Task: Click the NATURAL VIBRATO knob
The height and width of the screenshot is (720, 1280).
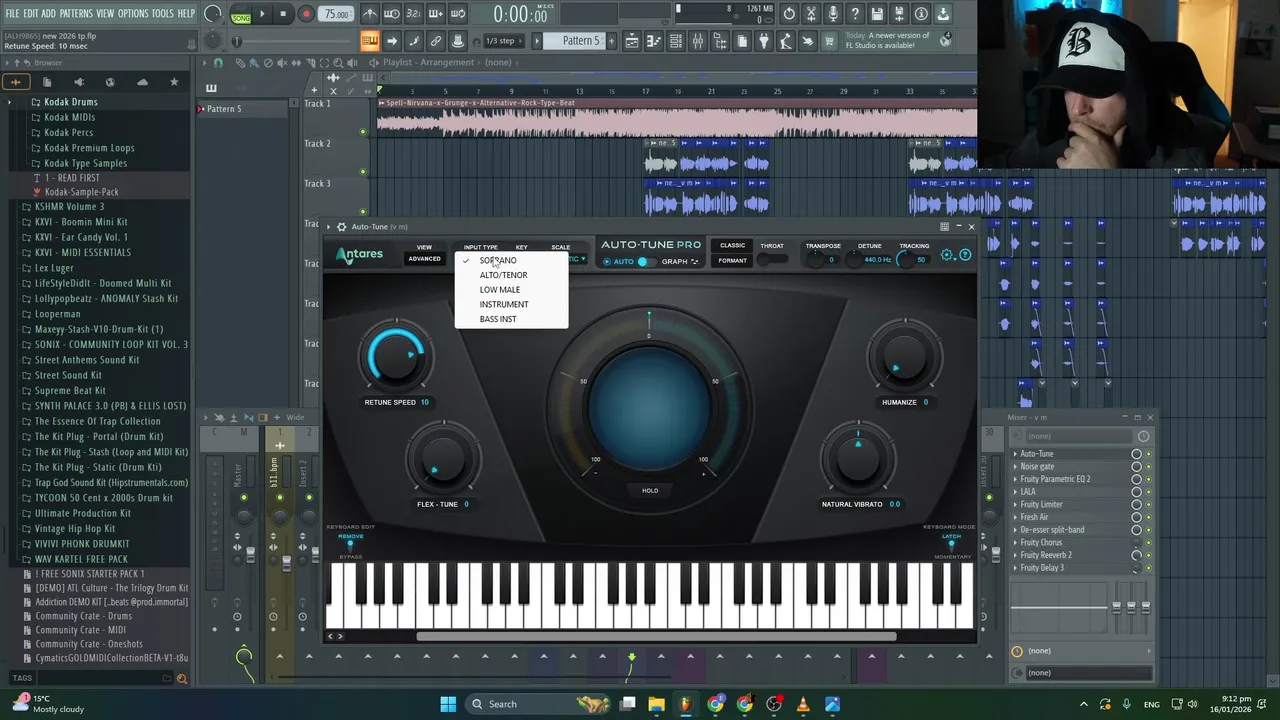Action: pyautogui.click(x=858, y=459)
